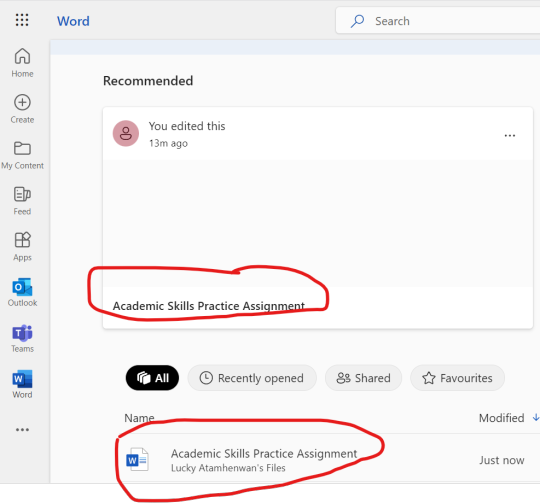The image size is (540, 503).
Task: Click the Recommended heading
Action: pos(148,81)
